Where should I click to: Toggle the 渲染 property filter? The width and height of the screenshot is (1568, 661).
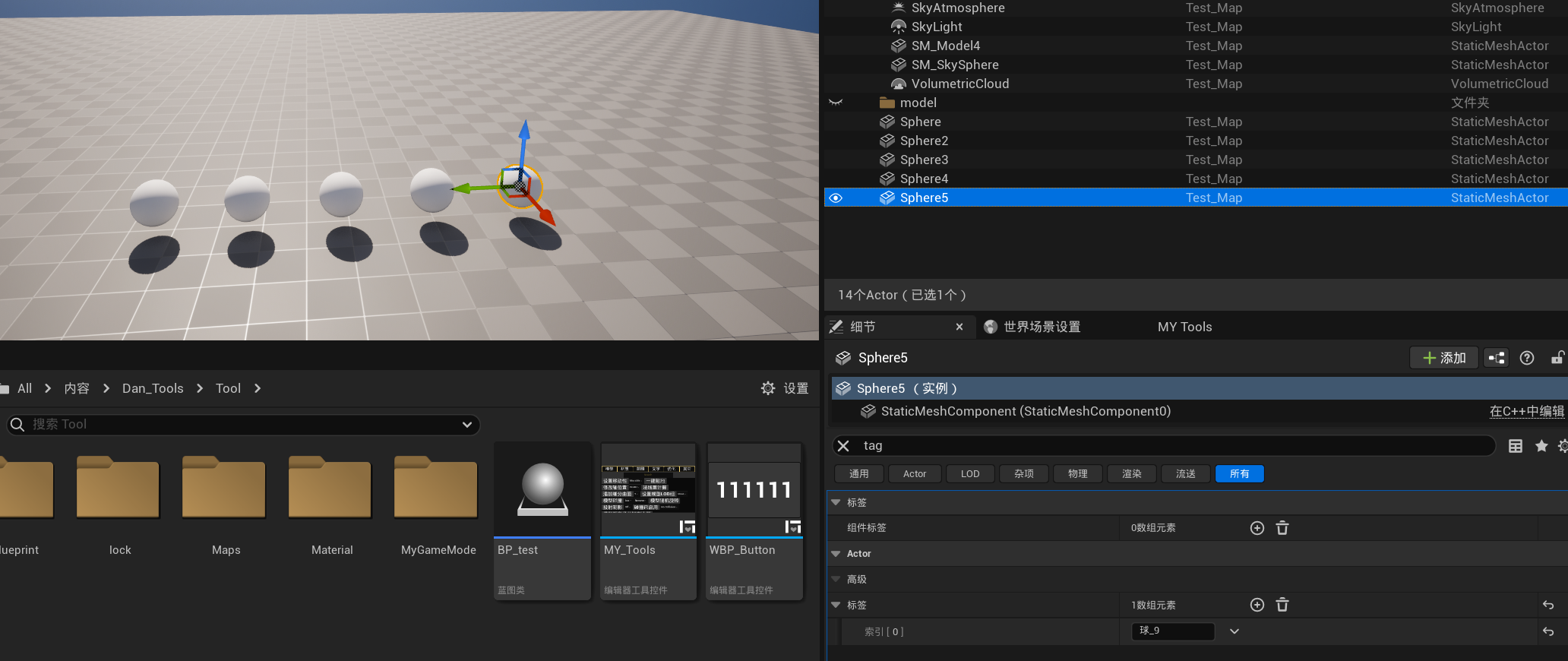tap(1132, 474)
